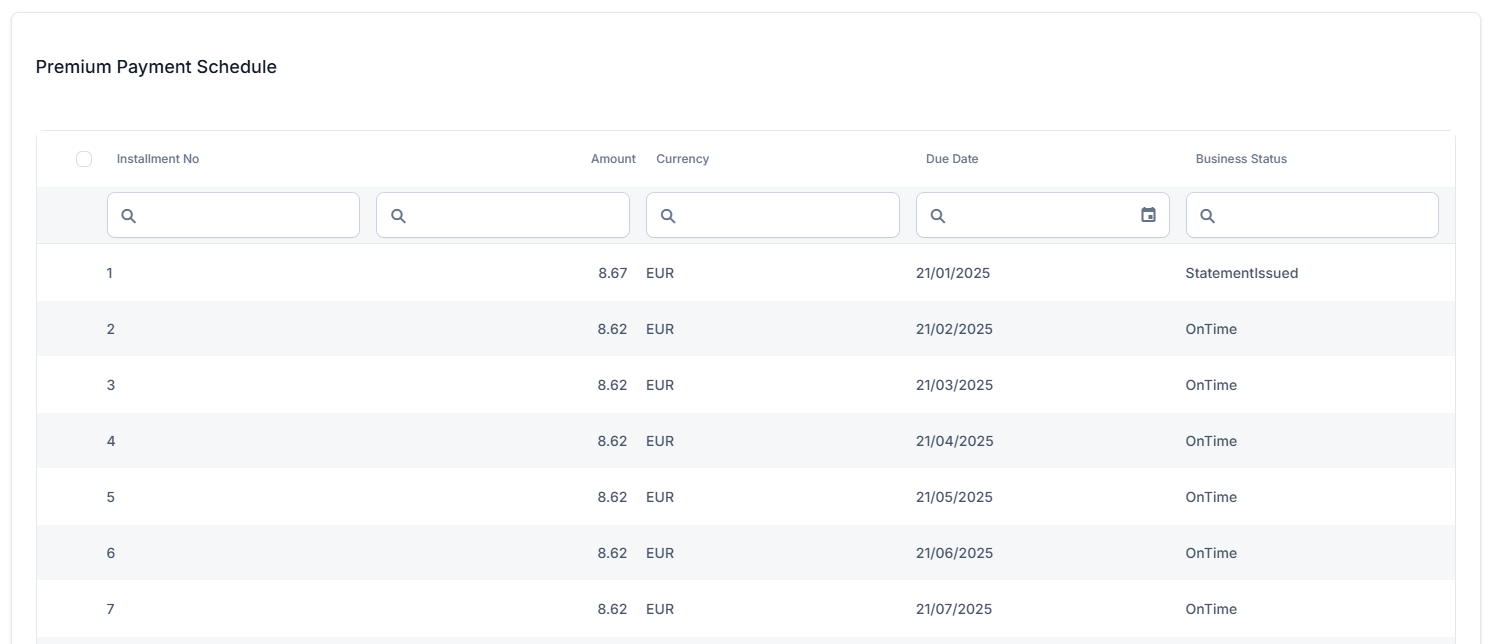Select installment row due 21/07/2025
This screenshot has width=1503, height=644.
954,609
